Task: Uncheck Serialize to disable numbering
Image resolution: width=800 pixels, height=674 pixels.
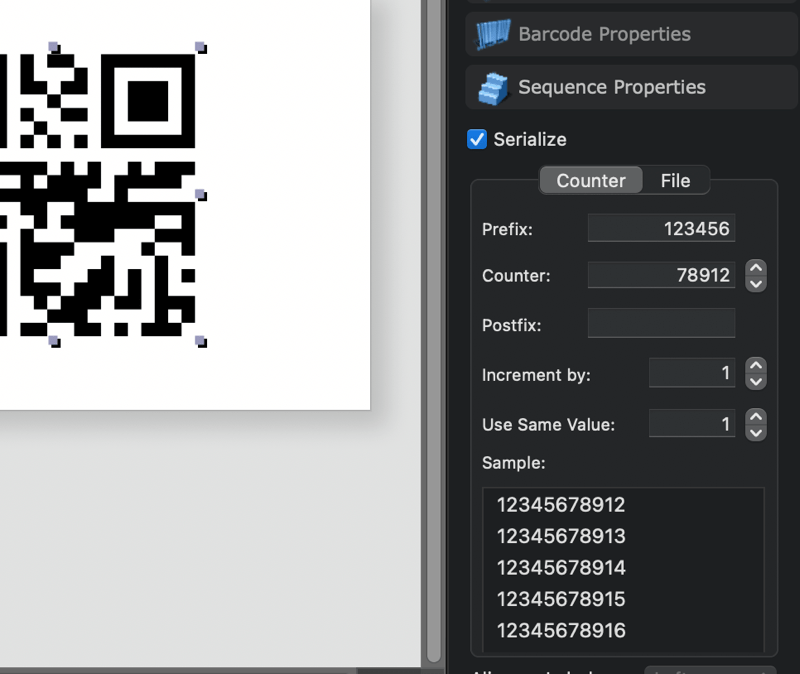Action: point(477,139)
